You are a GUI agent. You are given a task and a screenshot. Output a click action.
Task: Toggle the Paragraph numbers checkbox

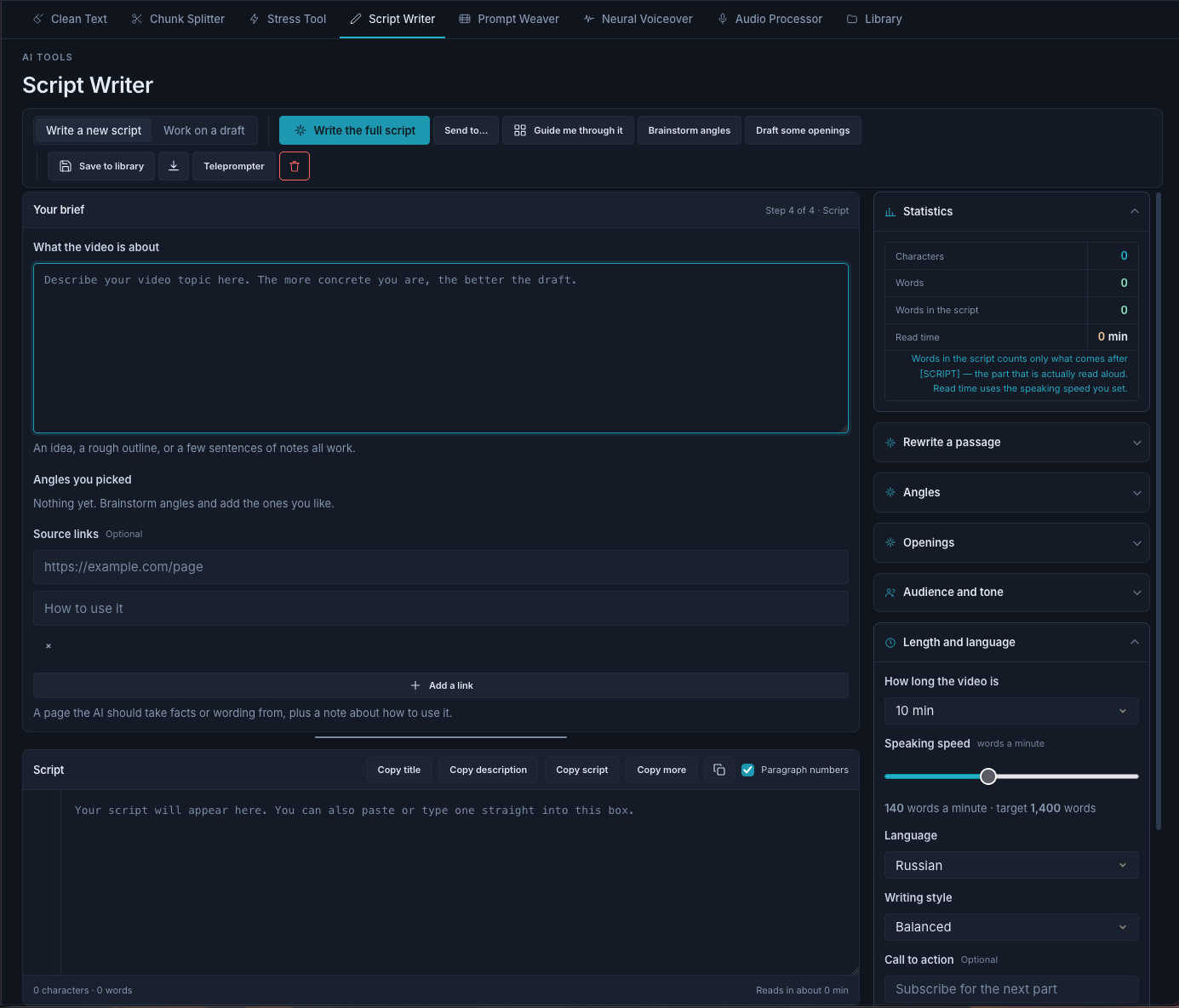click(748, 770)
